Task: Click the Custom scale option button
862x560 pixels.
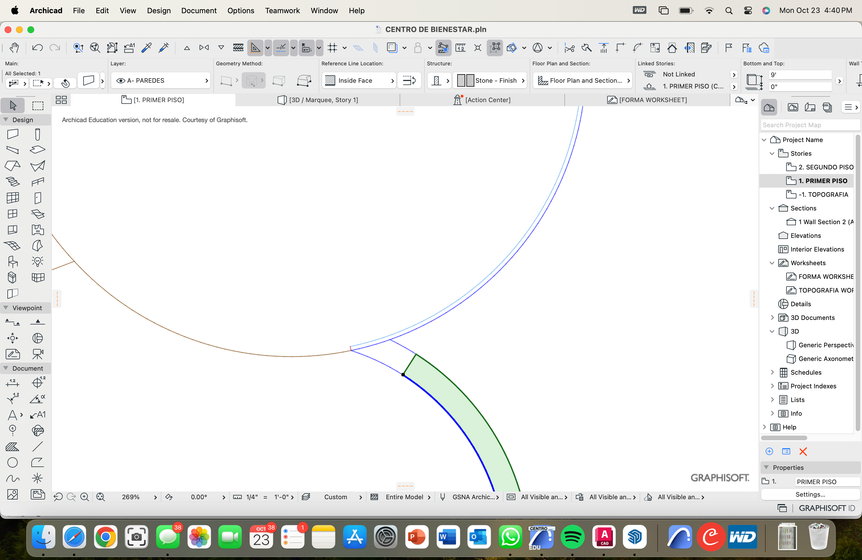Action: coord(336,497)
